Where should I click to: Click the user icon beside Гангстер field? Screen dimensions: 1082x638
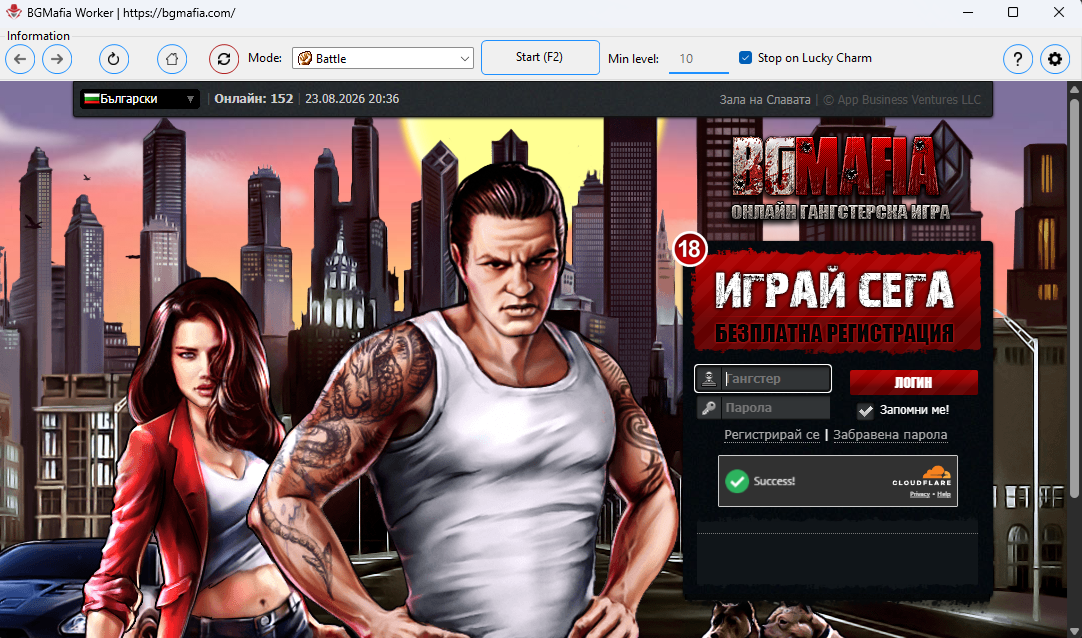[x=709, y=379]
